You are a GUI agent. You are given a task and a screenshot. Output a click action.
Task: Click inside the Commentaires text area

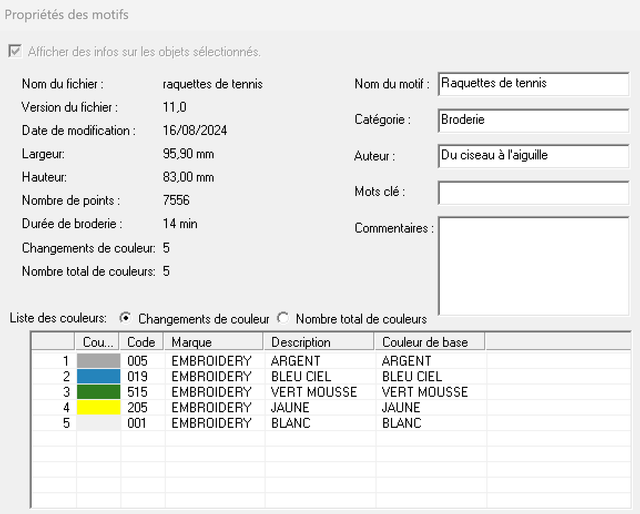pyautogui.click(x=533, y=266)
